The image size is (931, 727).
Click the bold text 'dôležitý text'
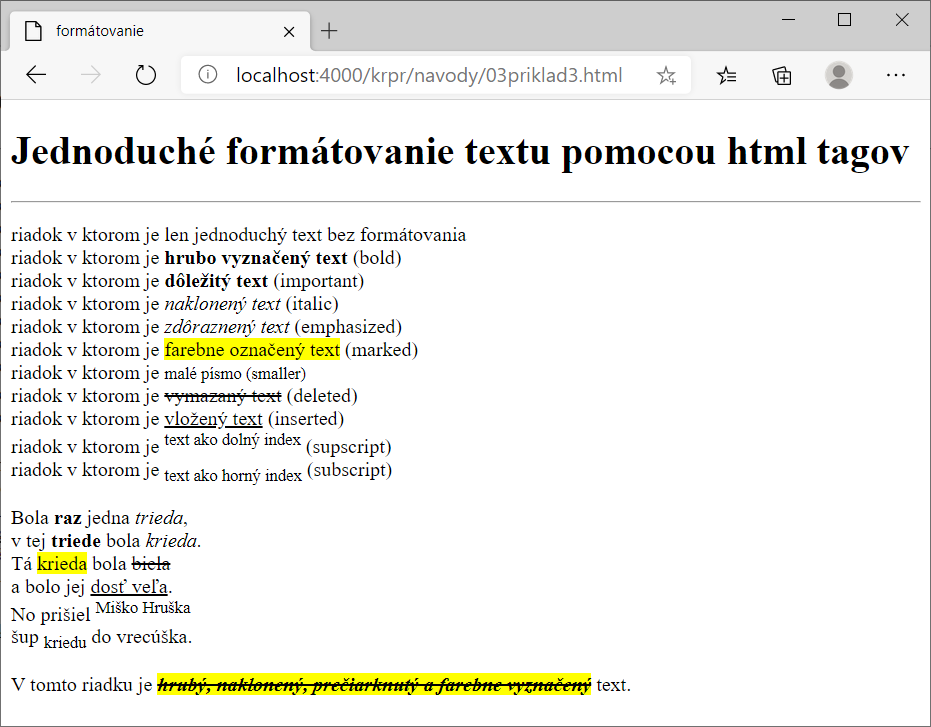(x=216, y=281)
